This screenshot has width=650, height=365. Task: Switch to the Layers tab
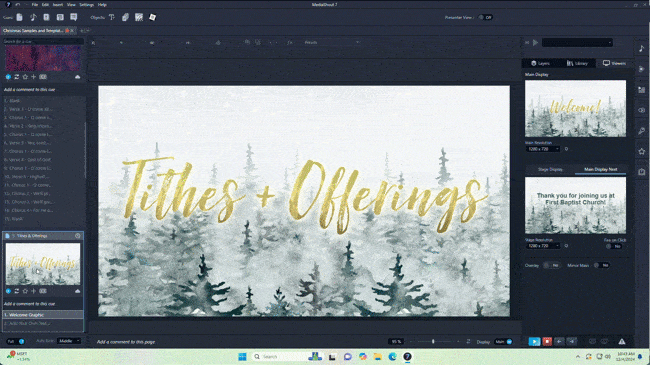click(x=541, y=63)
